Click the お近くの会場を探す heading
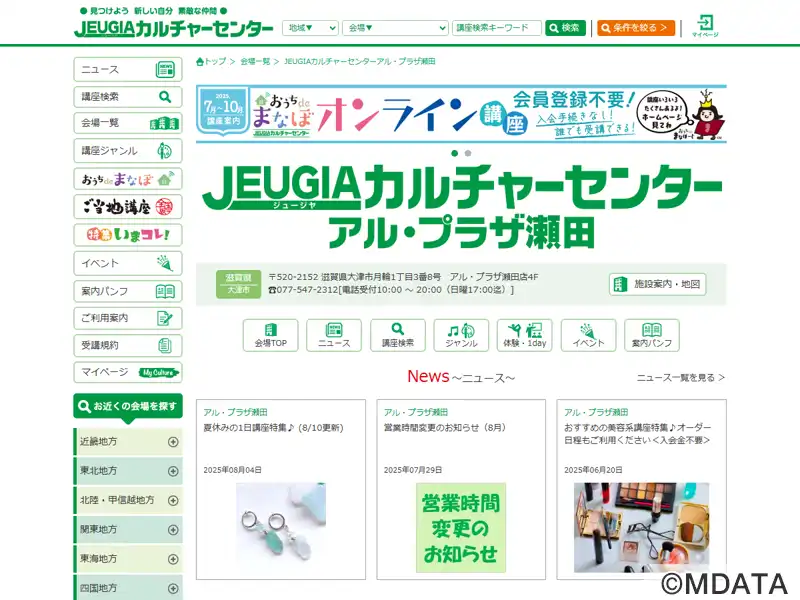The width and height of the screenshot is (800, 600). [128, 407]
